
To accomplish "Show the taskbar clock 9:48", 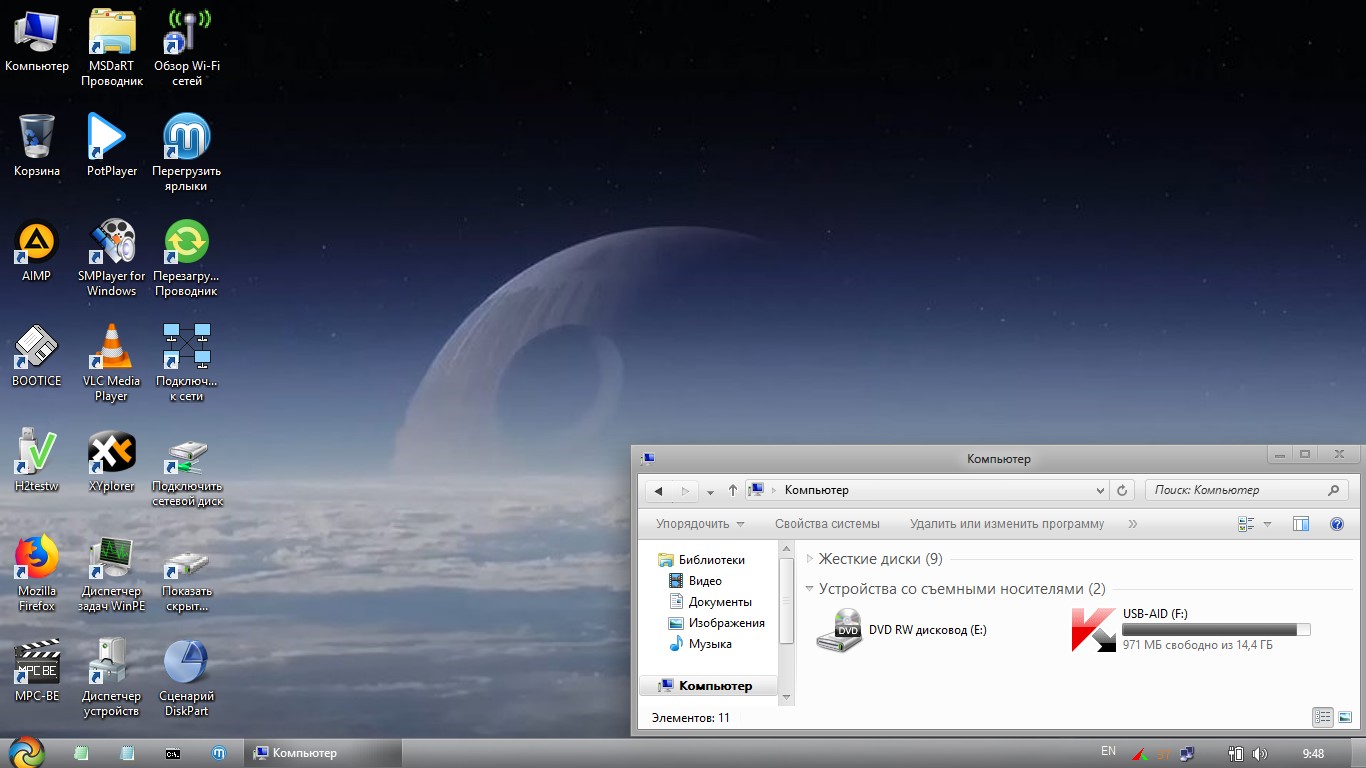I will click(x=1313, y=753).
